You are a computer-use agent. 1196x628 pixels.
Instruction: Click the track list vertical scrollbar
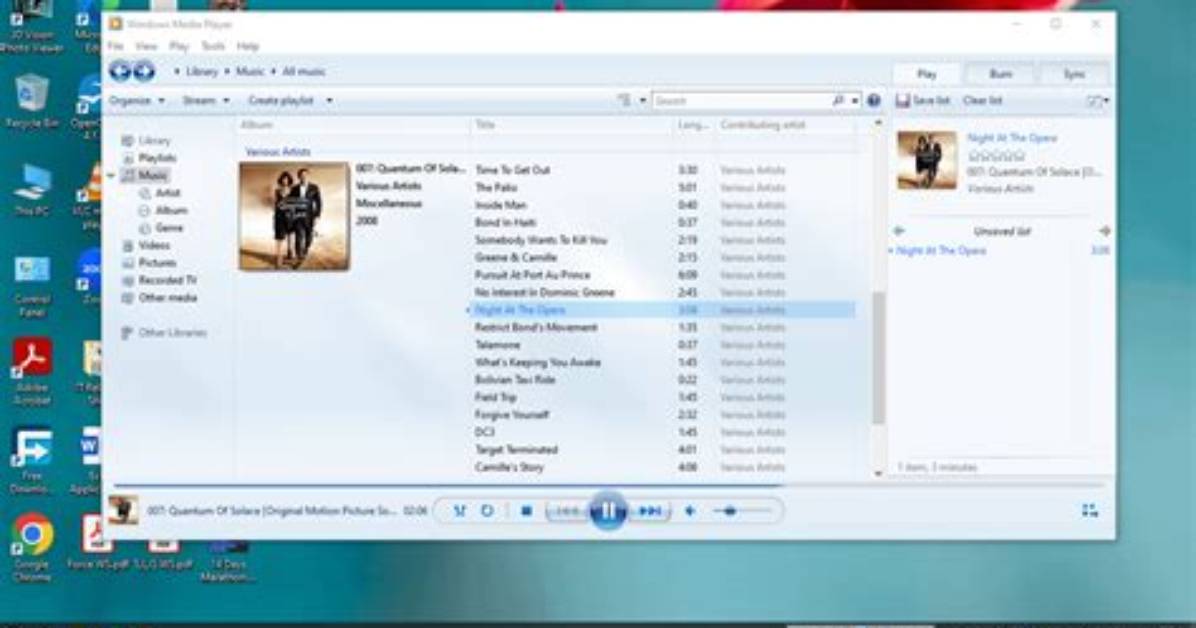tap(878, 359)
